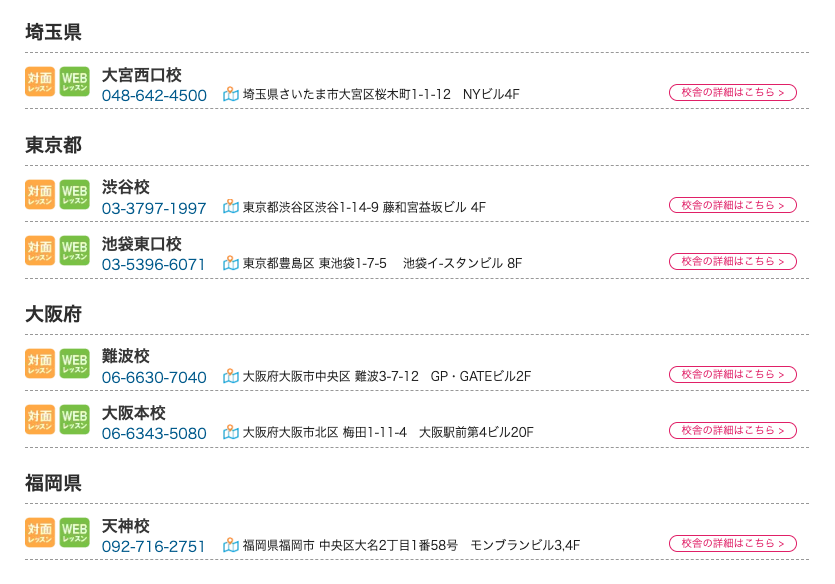Open 校舎の詳細はこちら for 天神校

733,544
